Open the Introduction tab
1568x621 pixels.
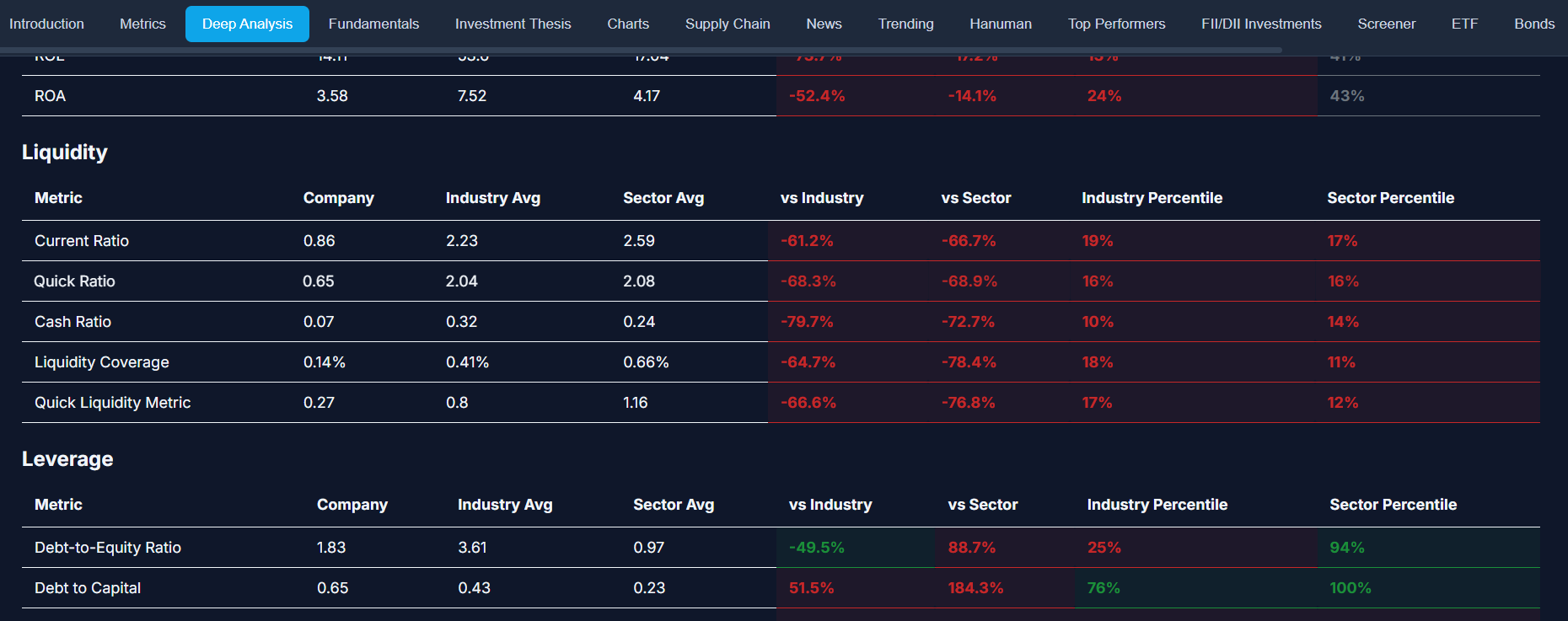[46, 24]
